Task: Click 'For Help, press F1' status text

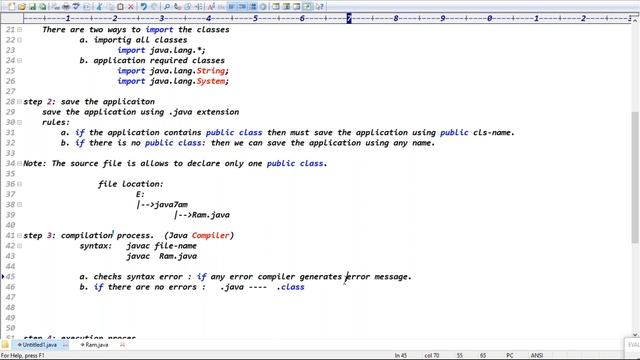Action: pos(23,356)
